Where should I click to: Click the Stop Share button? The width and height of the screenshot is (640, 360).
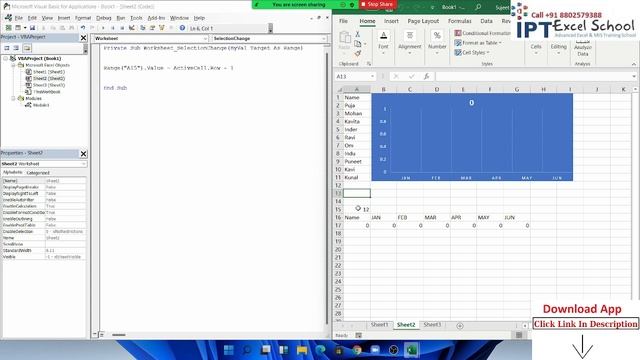click(377, 4)
